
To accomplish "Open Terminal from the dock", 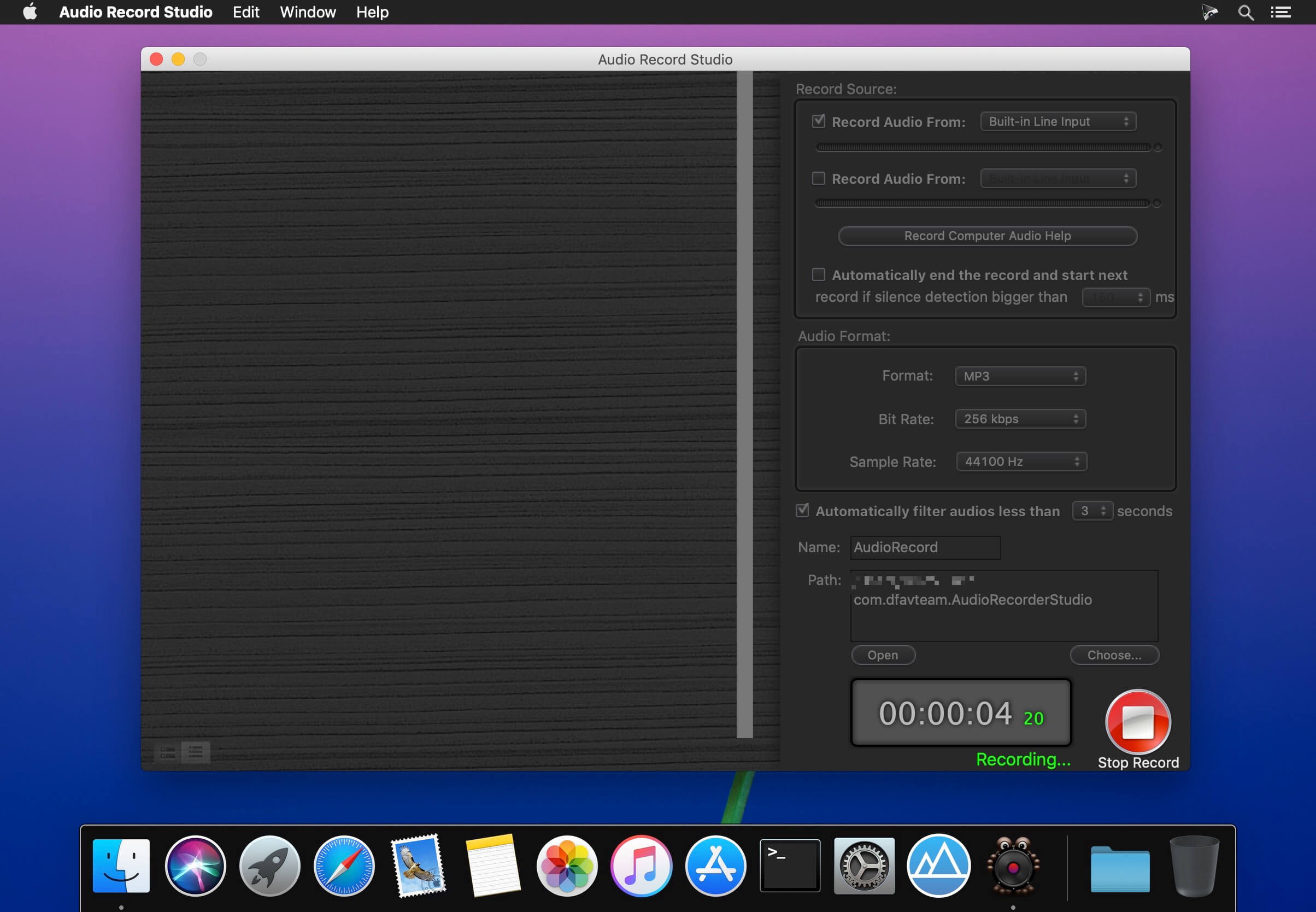I will click(789, 865).
